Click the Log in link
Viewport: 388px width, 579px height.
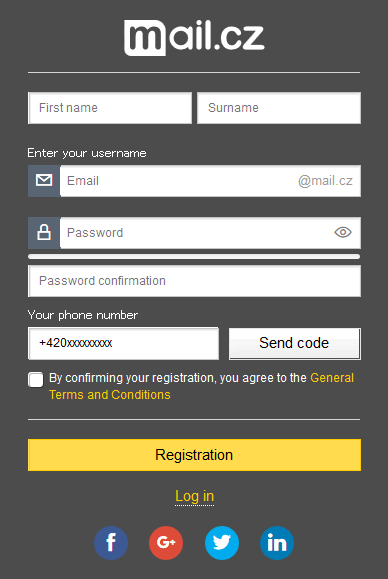coord(195,496)
